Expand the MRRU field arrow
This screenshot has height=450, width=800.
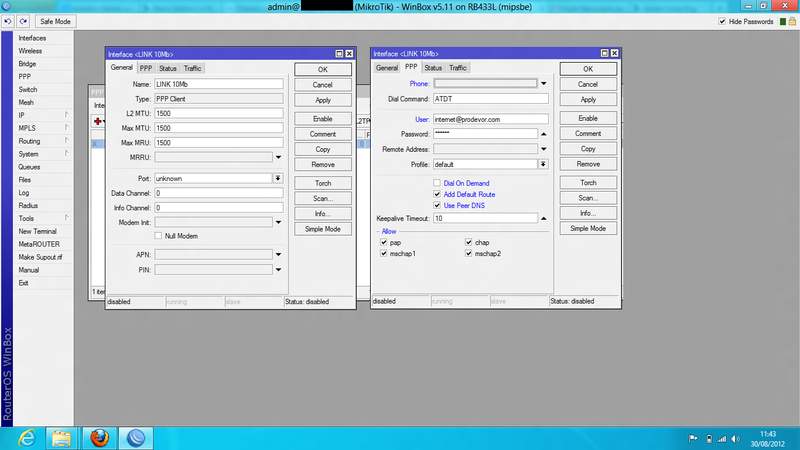[x=279, y=157]
